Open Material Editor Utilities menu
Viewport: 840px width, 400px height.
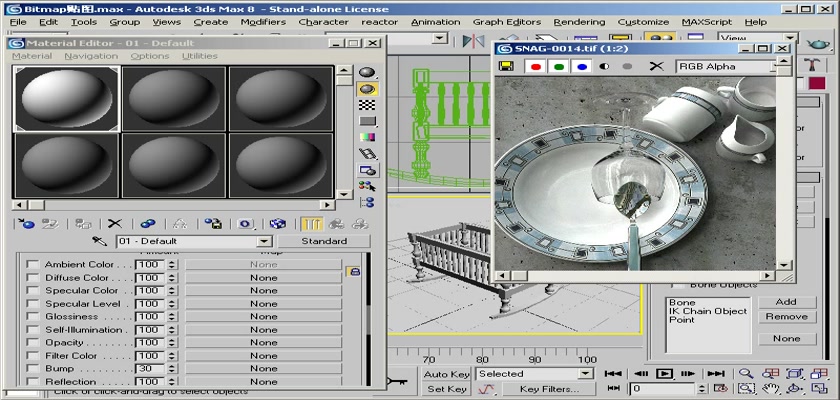(x=200, y=56)
